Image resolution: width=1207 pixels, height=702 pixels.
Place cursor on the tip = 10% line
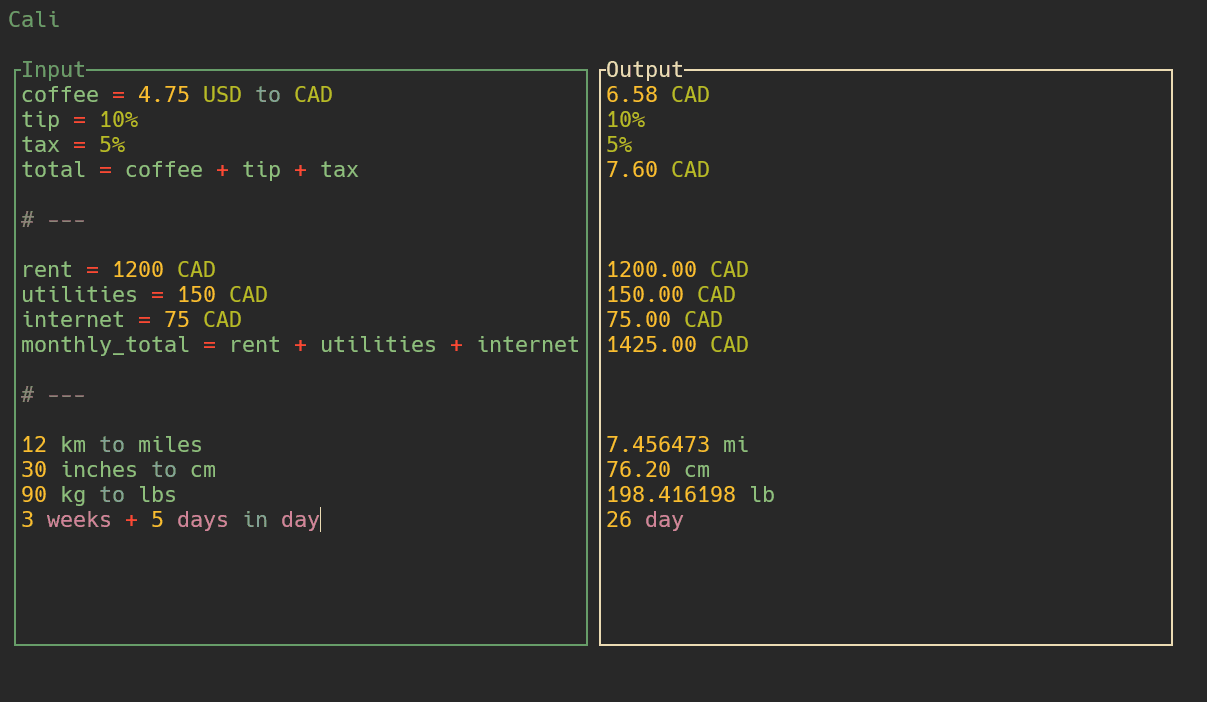pyautogui.click(x=79, y=120)
